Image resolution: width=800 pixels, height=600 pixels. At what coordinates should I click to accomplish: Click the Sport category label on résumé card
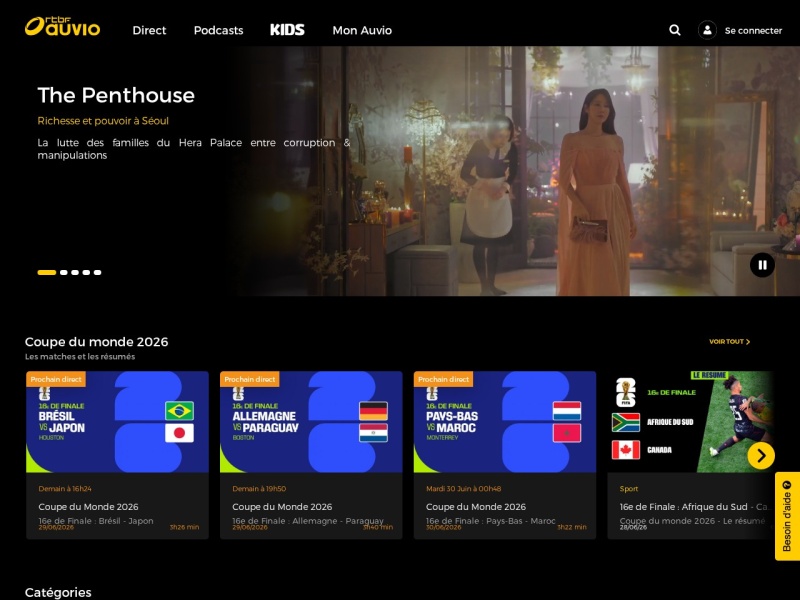(x=629, y=489)
